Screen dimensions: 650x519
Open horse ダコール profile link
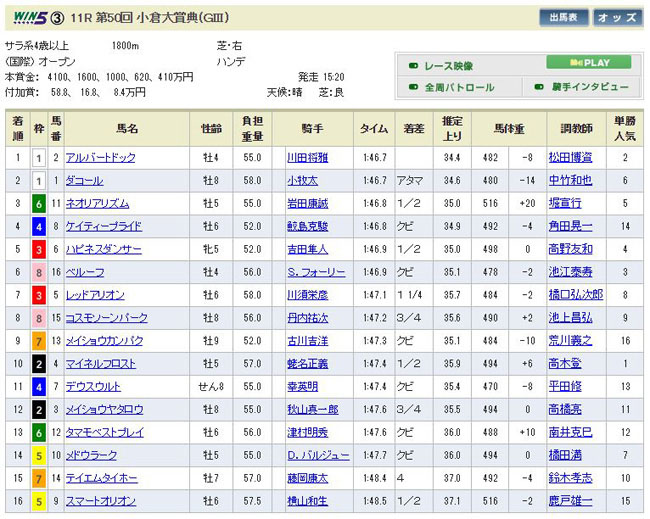[83, 181]
